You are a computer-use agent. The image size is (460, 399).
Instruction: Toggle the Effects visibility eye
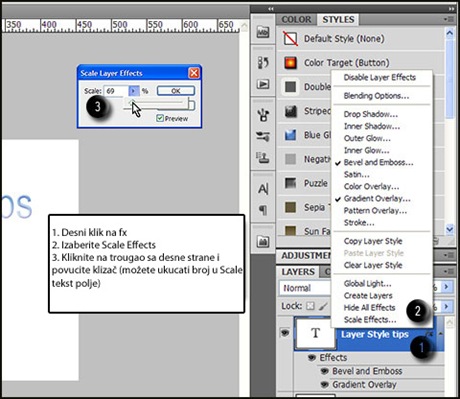coord(312,357)
